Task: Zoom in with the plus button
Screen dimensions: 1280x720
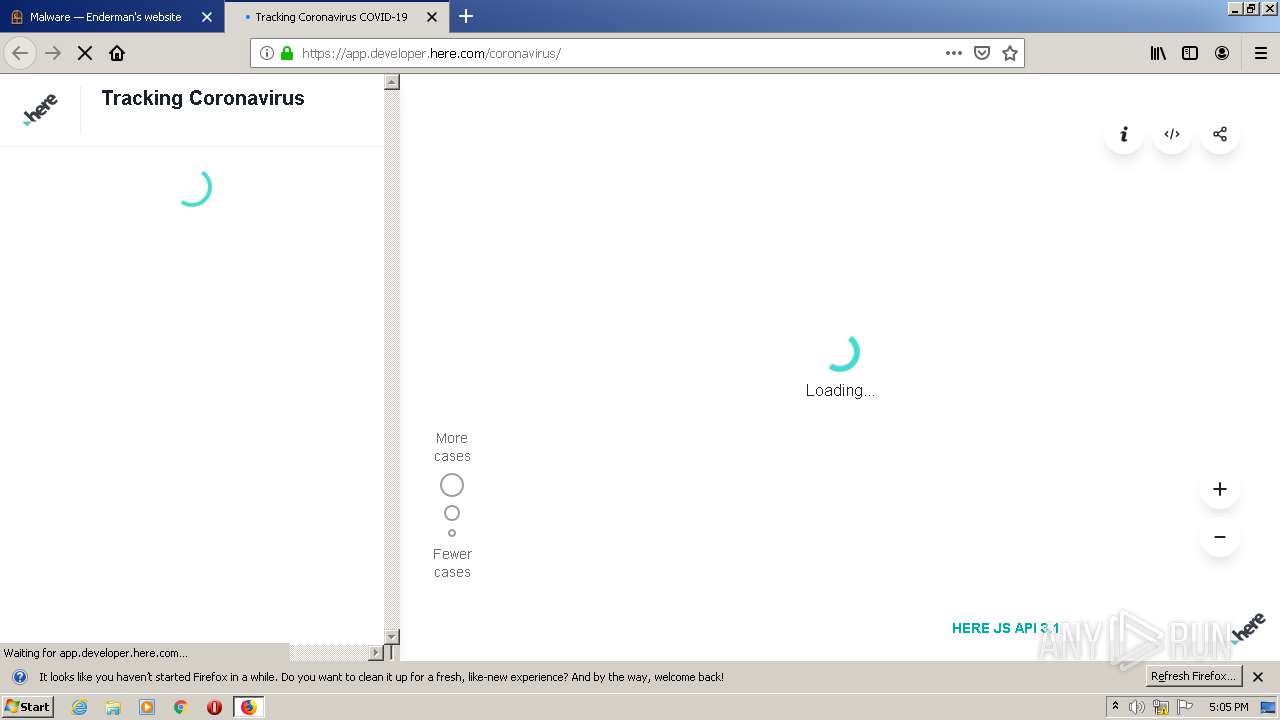Action: coord(1220,489)
